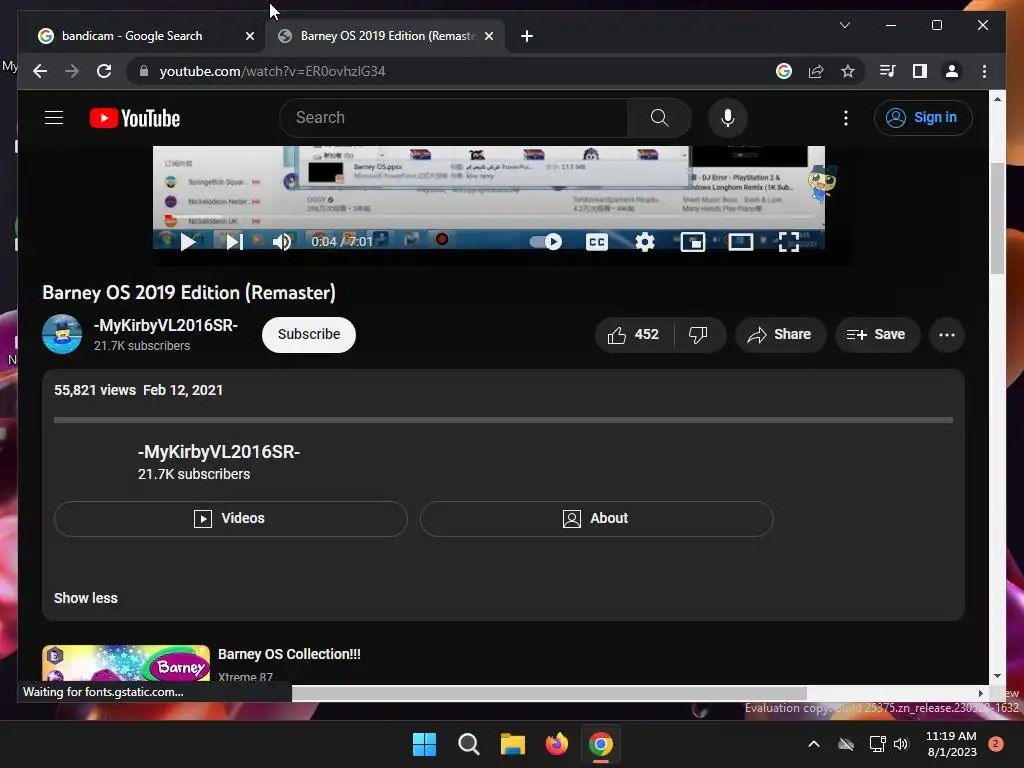Close the Barney OS 2019 Edition tab
Screen dimensions: 1024x768
click(488, 37)
